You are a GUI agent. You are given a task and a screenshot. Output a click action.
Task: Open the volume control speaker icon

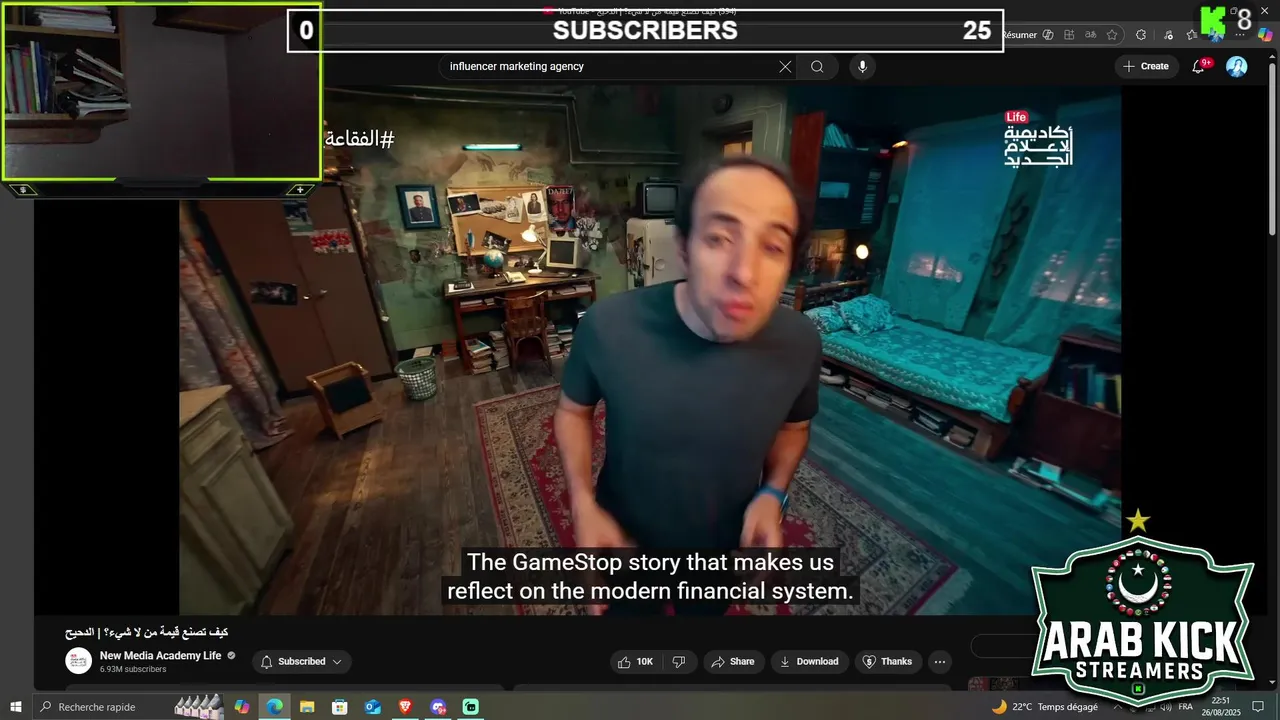click(x=1165, y=707)
